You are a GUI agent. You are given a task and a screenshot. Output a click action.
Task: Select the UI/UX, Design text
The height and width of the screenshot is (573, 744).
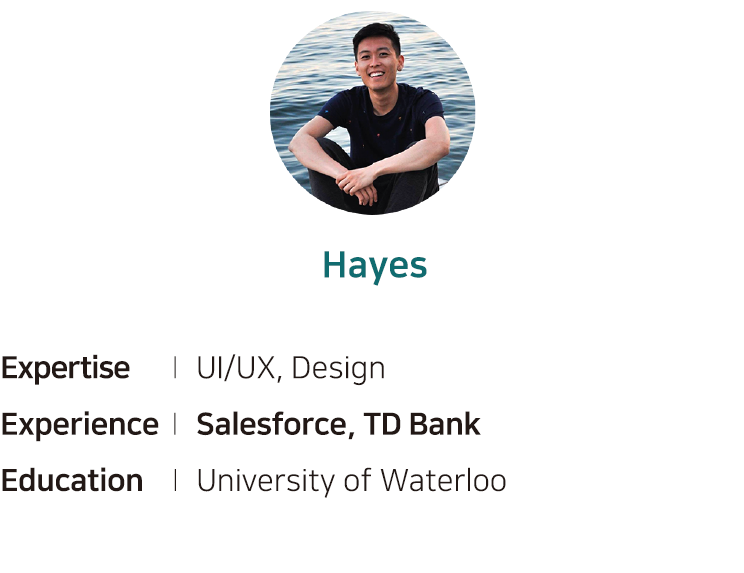[x=291, y=368]
